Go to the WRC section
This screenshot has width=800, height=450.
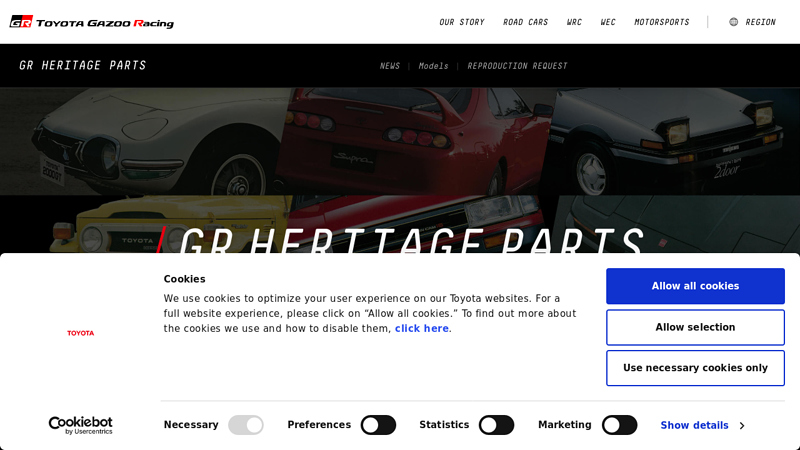coord(574,22)
